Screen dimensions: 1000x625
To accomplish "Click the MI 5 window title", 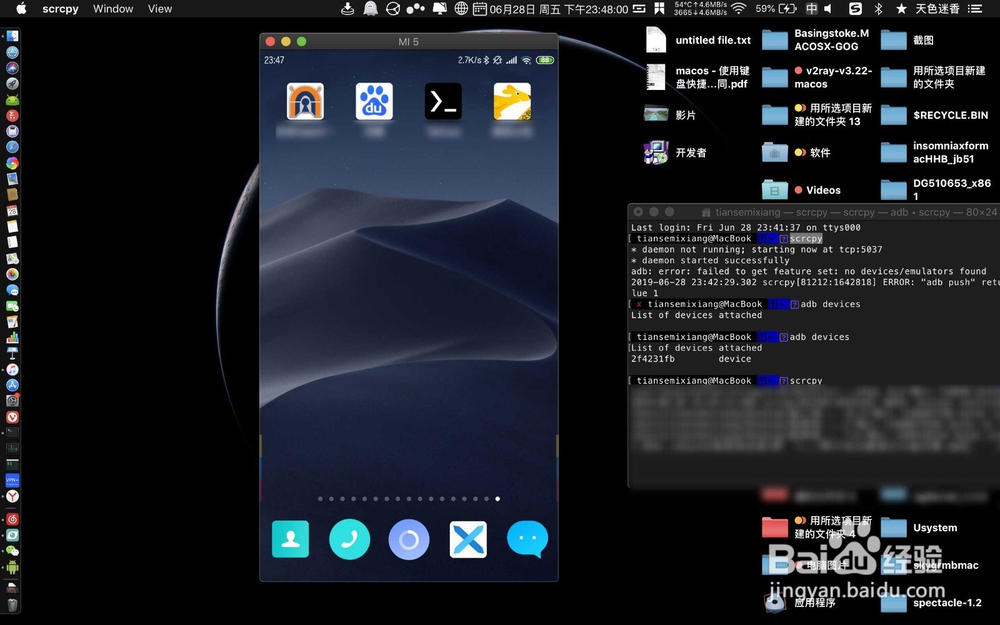I will click(408, 41).
